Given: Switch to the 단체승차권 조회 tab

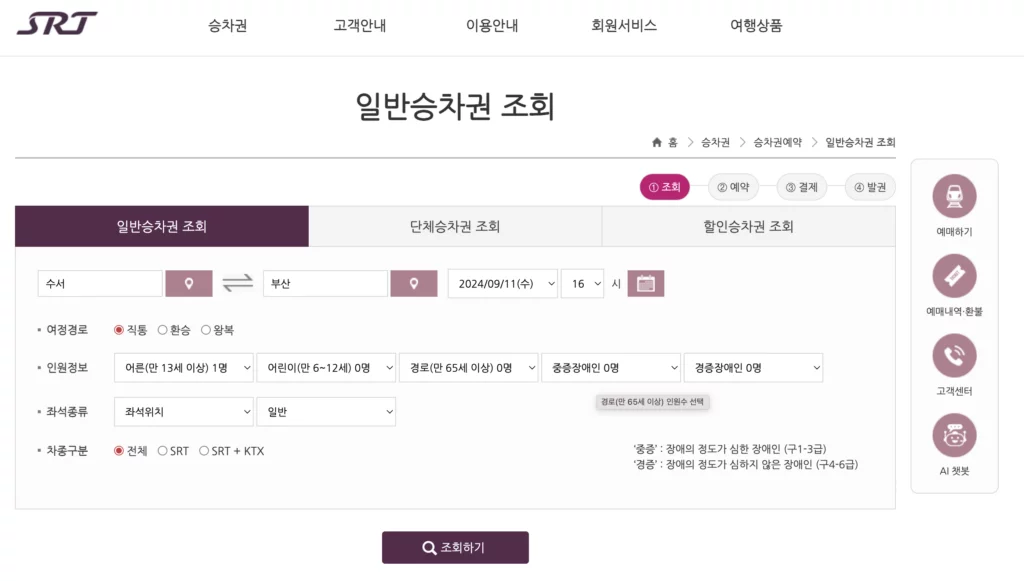Looking at the screenshot, I should pos(455,227).
